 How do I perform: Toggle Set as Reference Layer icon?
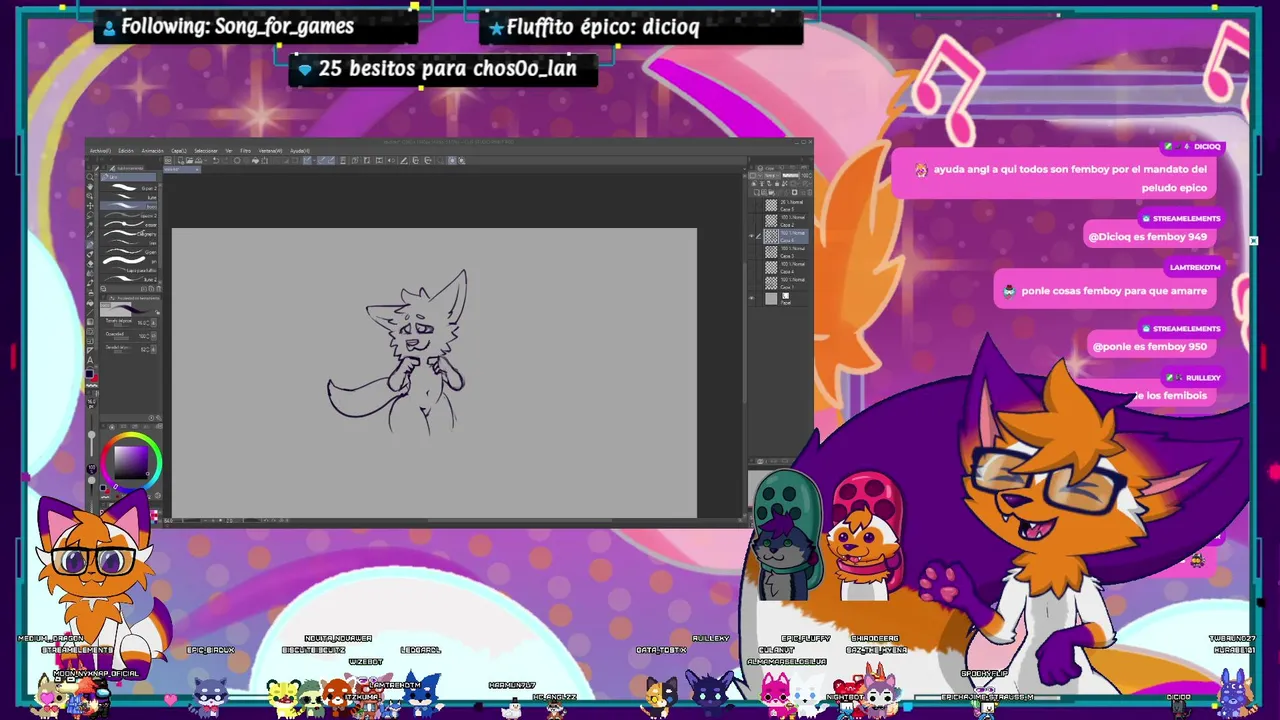pyautogui.click(x=761, y=183)
